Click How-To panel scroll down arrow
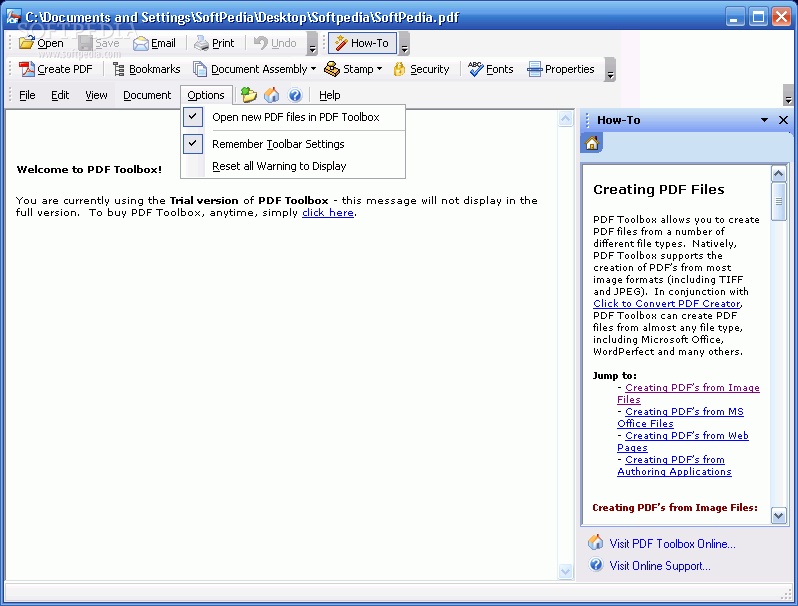 [x=779, y=515]
